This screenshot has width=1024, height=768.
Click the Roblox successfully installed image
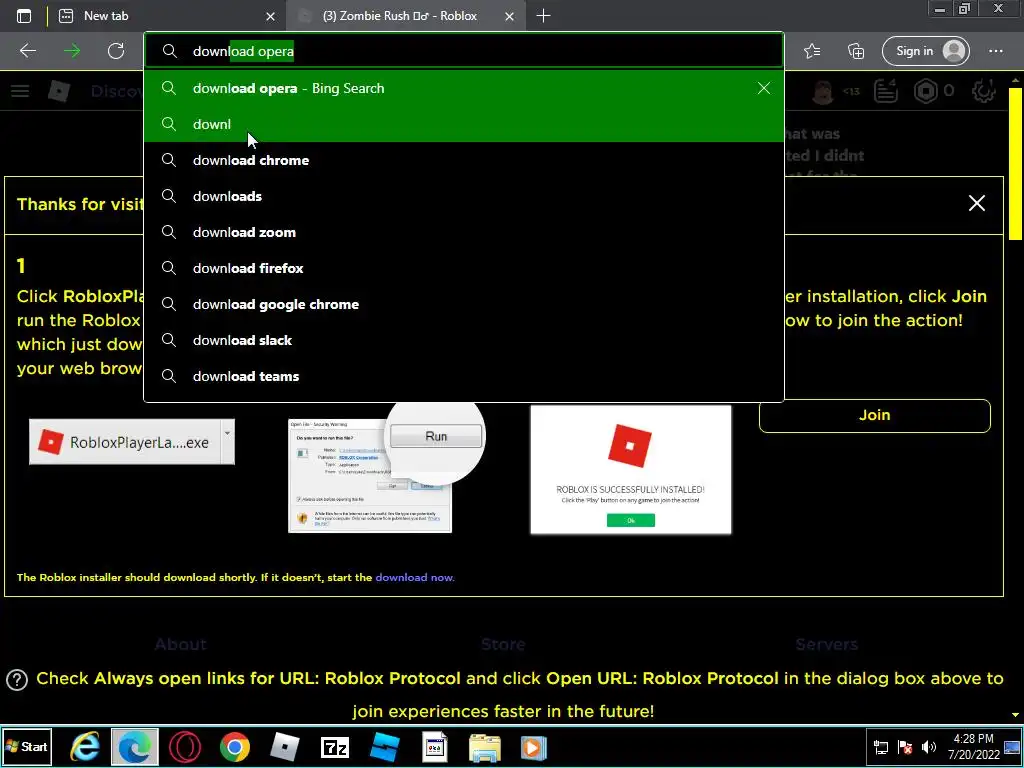pos(631,470)
